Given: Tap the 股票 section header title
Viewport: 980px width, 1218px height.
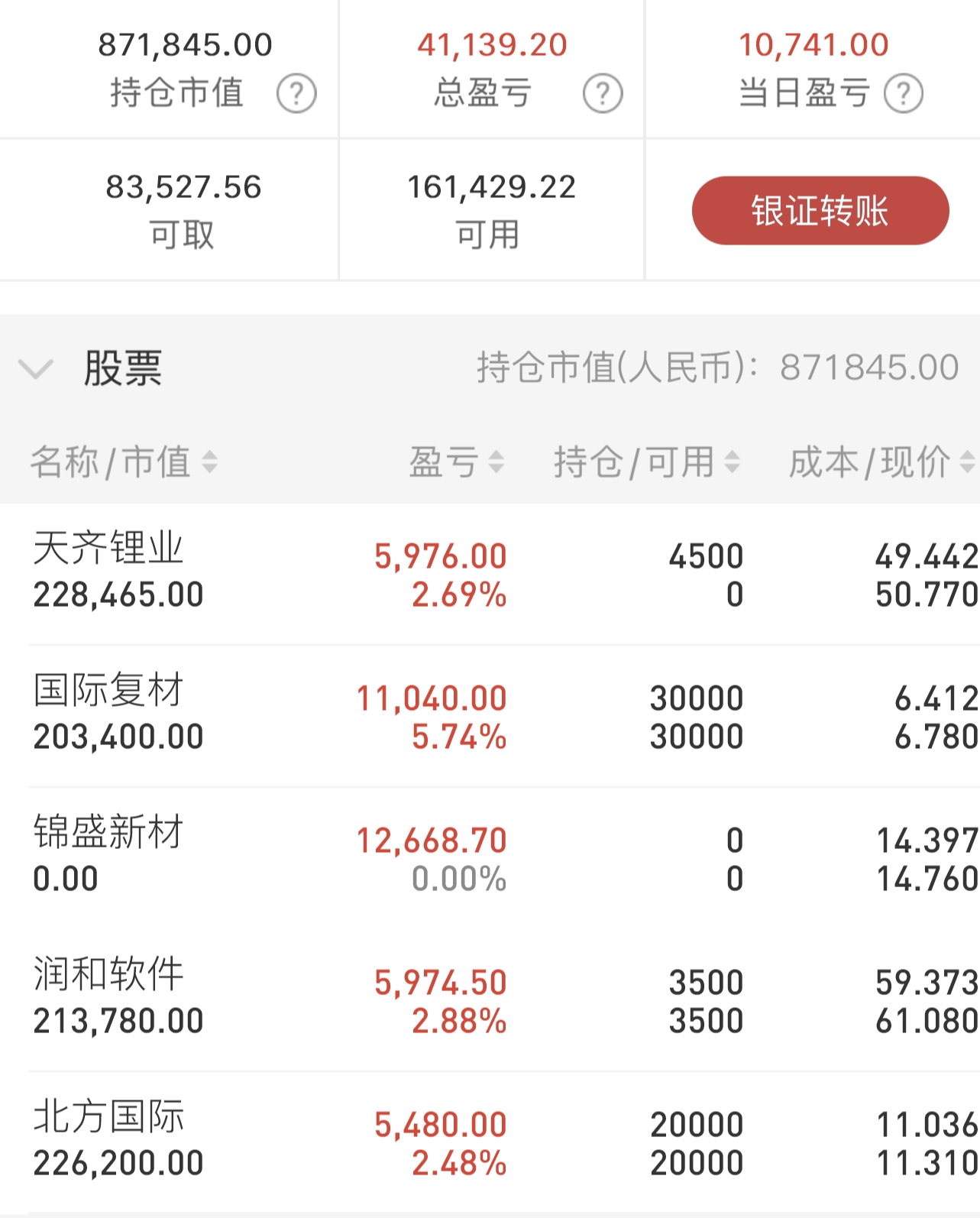Looking at the screenshot, I should 123,368.
